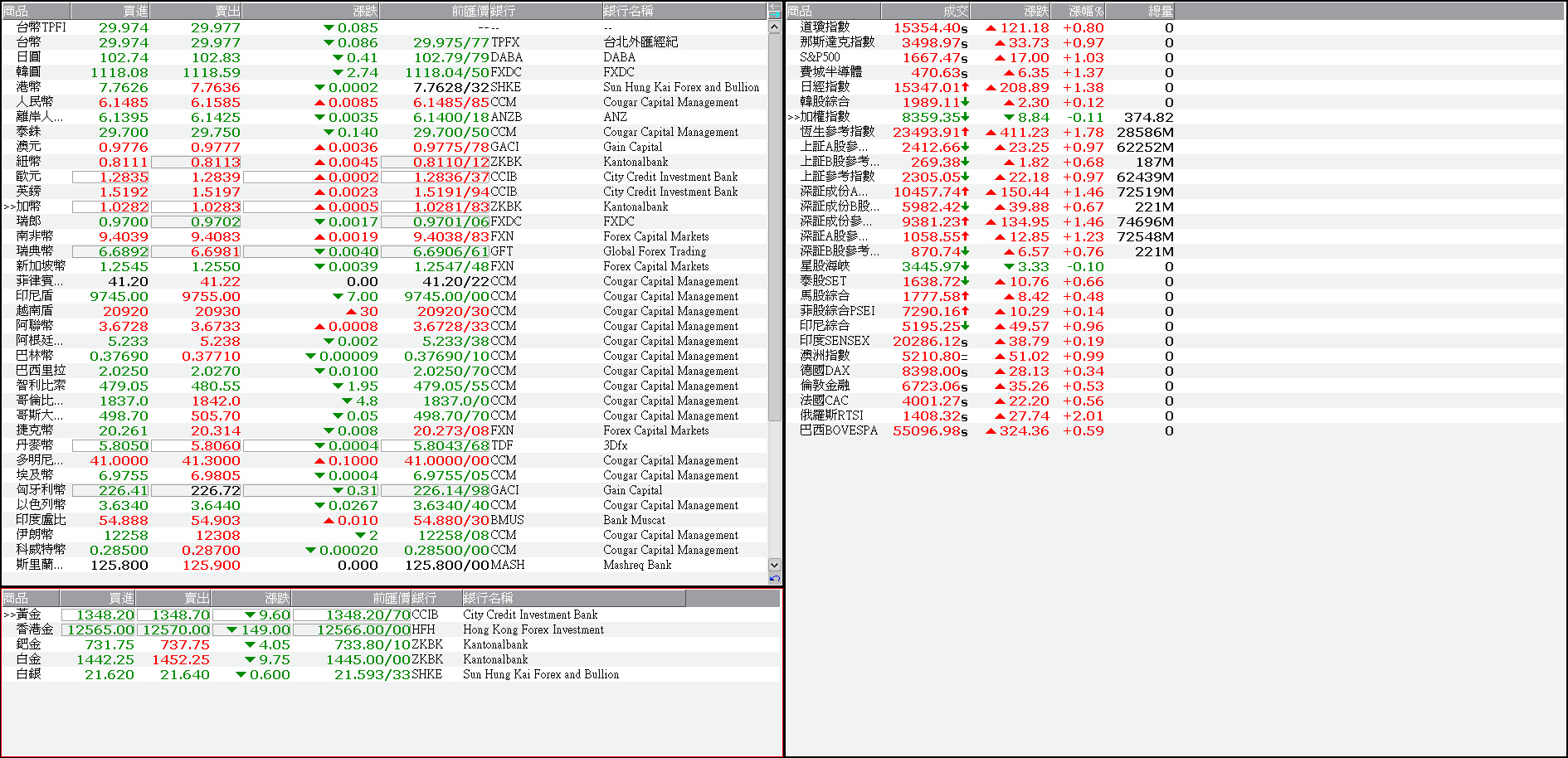Select the 英鎊 currency row

coord(384,192)
